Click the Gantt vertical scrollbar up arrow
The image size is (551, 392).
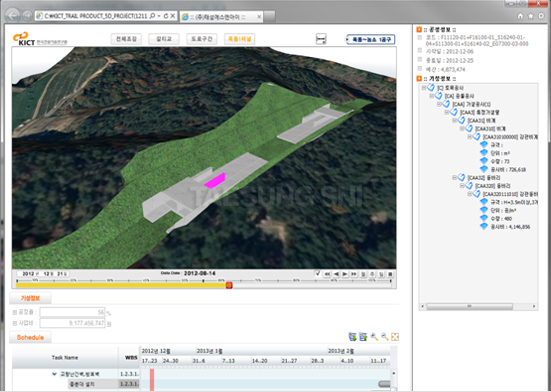tap(394, 373)
